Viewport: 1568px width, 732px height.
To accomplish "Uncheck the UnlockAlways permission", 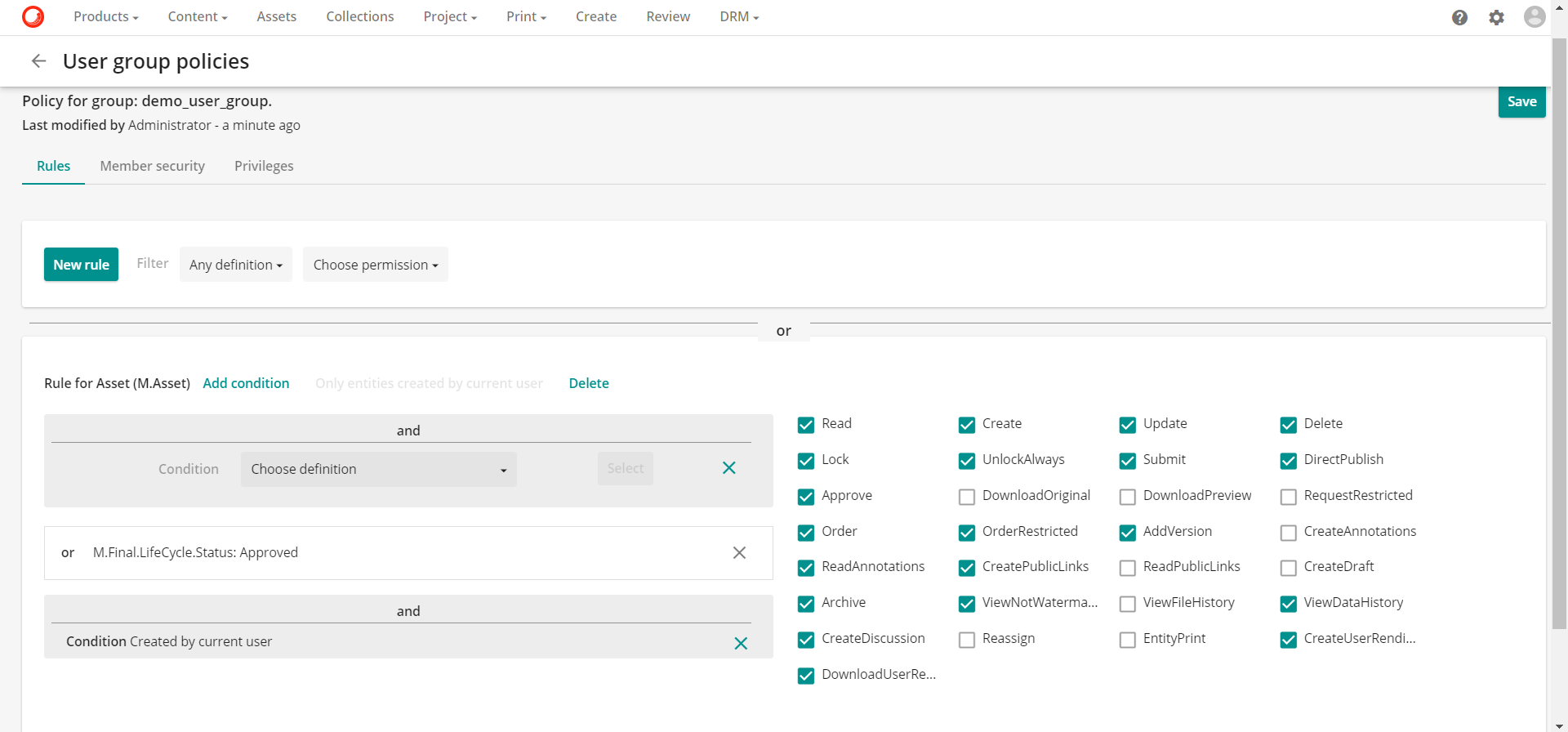I will pos(967,461).
